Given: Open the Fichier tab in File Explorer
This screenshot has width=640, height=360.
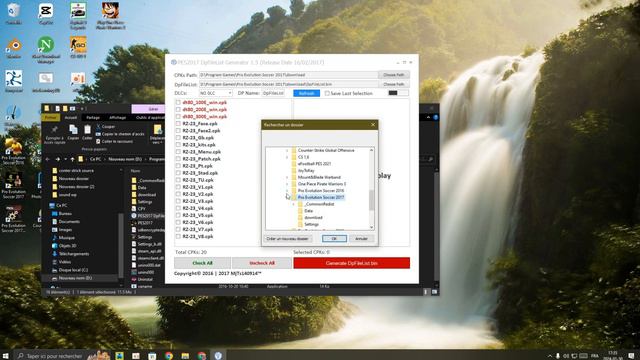Looking at the screenshot, I should pyautogui.click(x=51, y=118).
